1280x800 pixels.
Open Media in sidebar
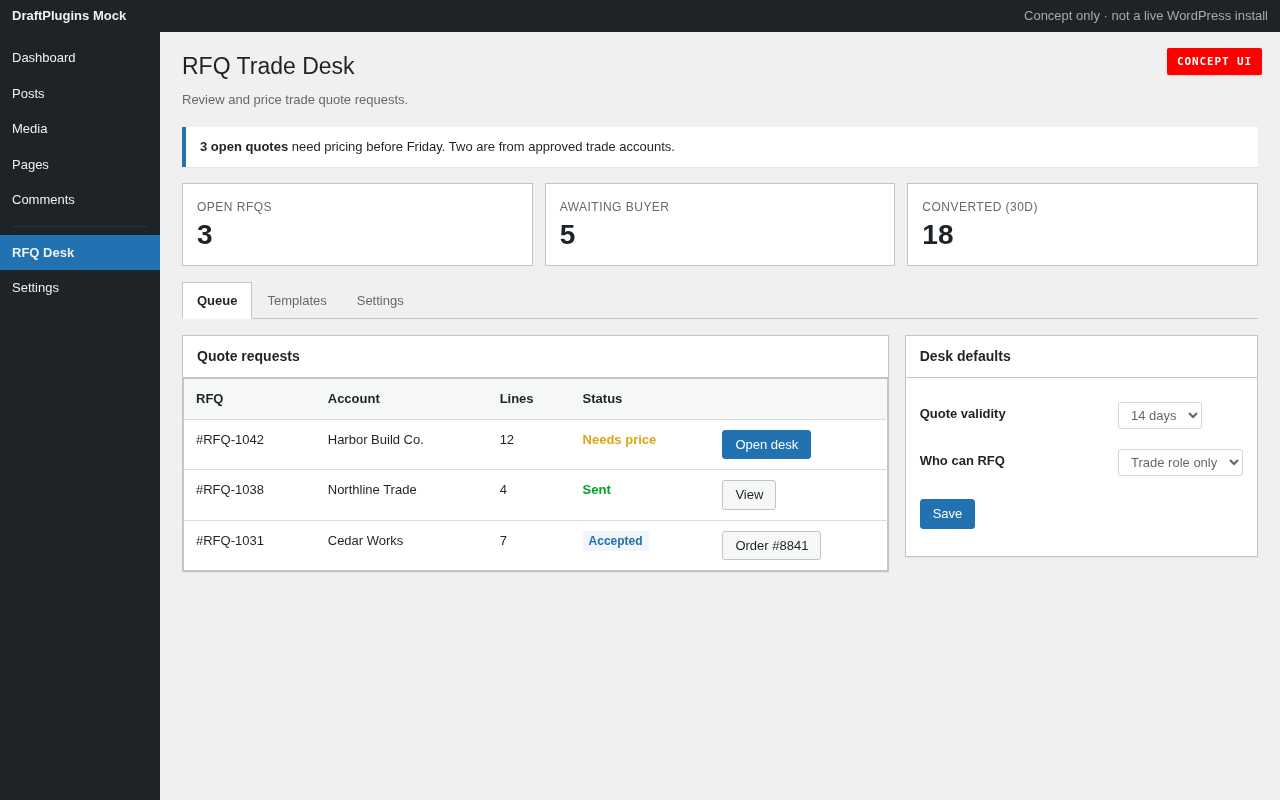click(80, 129)
